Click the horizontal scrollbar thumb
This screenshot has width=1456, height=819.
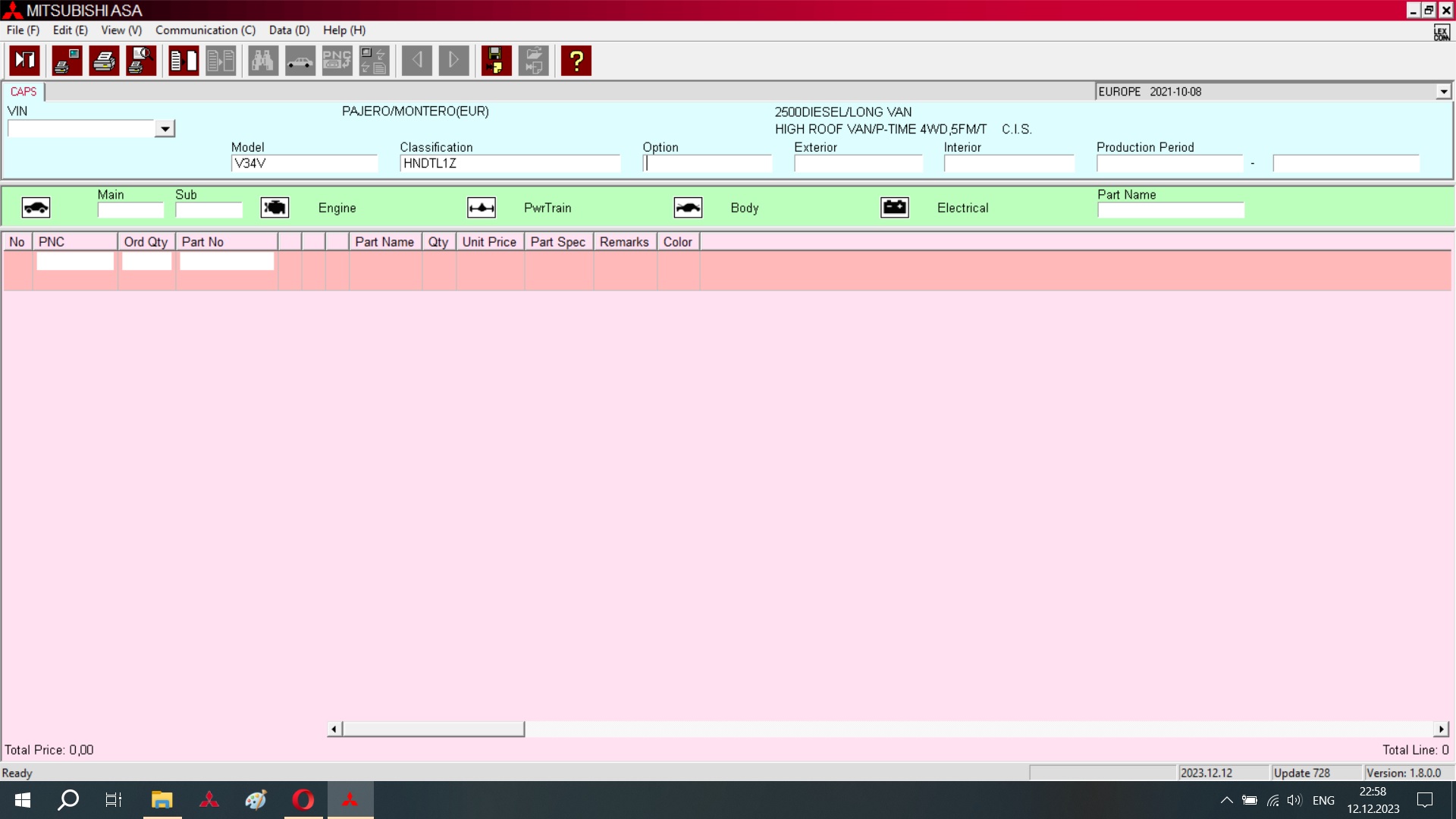tap(433, 729)
